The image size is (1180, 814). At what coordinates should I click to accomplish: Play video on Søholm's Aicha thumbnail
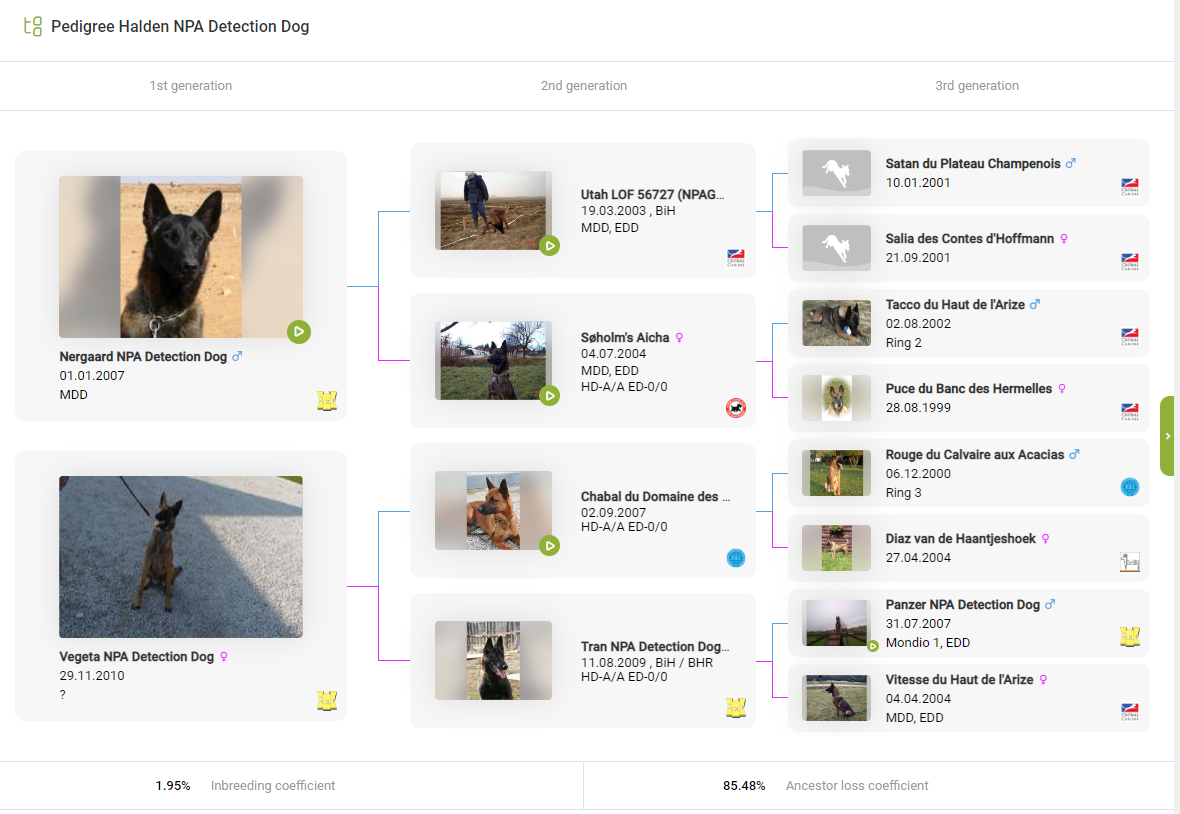click(549, 396)
